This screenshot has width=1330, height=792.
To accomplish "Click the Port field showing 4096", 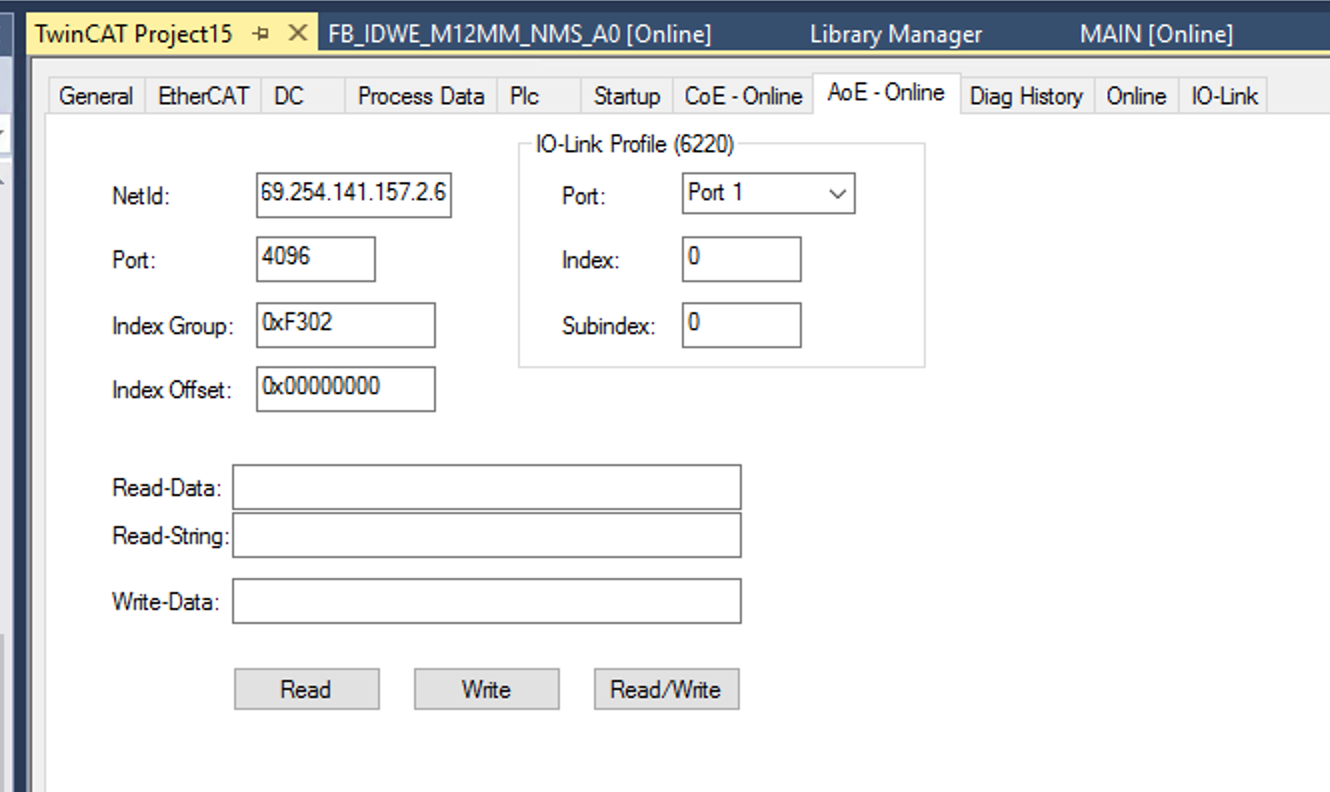I will [316, 259].
